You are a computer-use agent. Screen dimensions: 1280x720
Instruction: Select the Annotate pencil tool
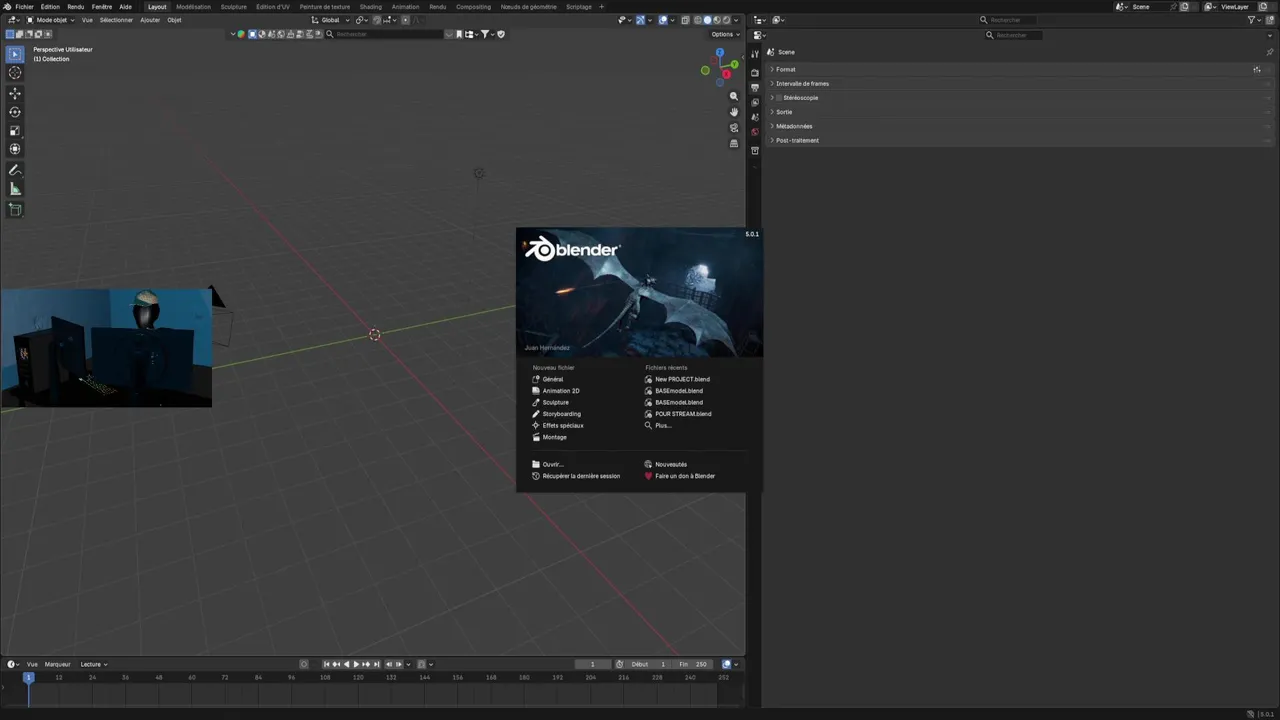click(15, 170)
